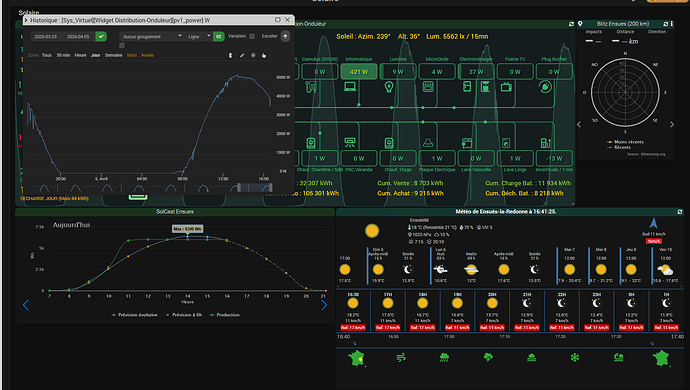
Task: Refresh the Distribution-Onduleur widget
Action: (x=571, y=24)
